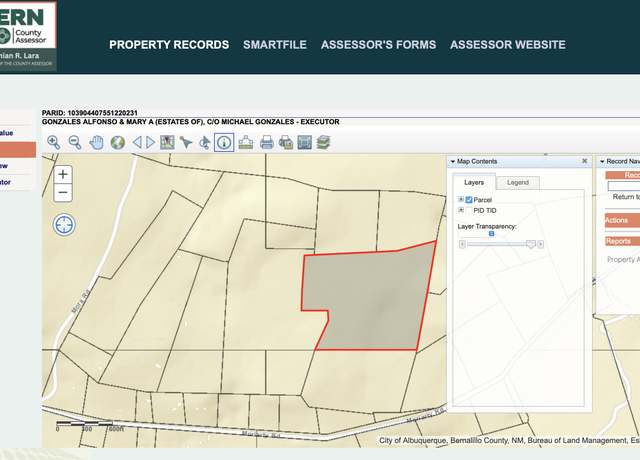Switch to the Layers tab
The width and height of the screenshot is (640, 460).
pos(474,182)
